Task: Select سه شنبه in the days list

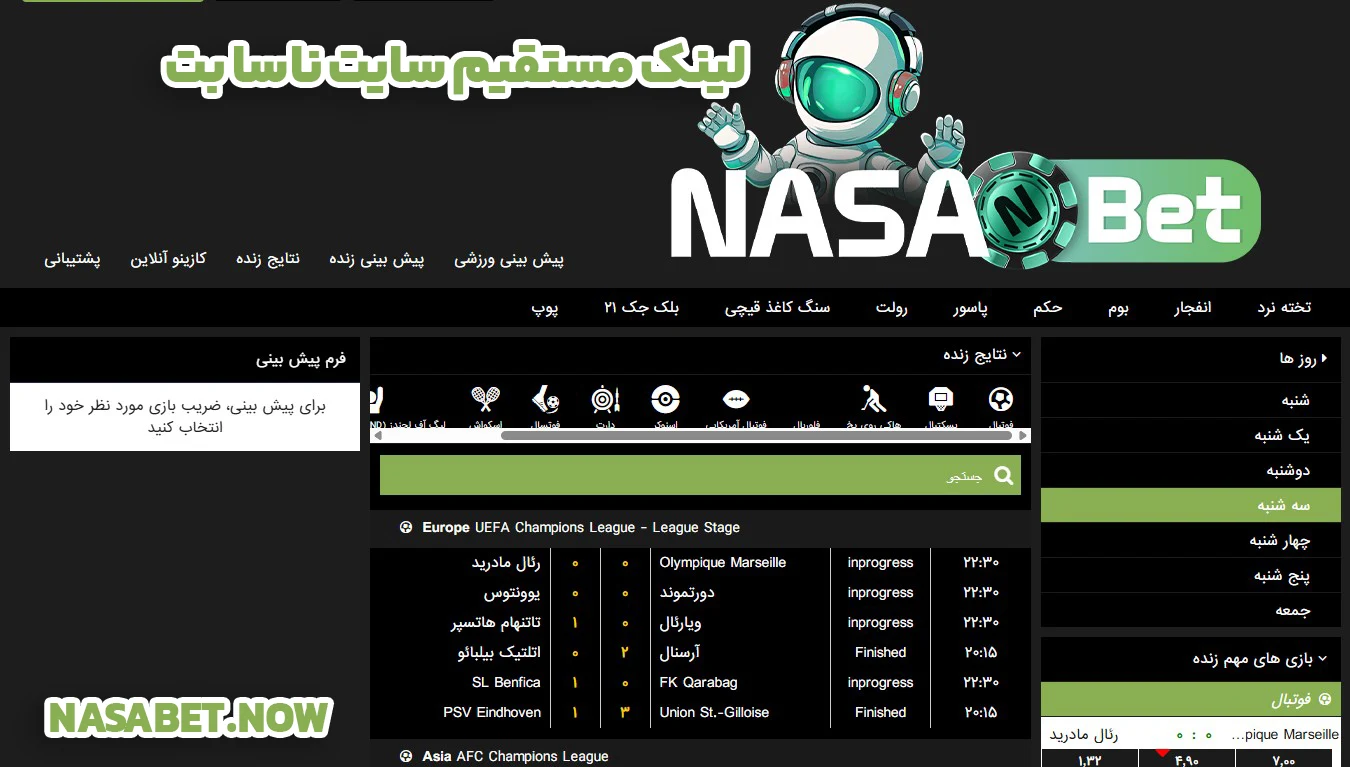Action: tap(1283, 506)
